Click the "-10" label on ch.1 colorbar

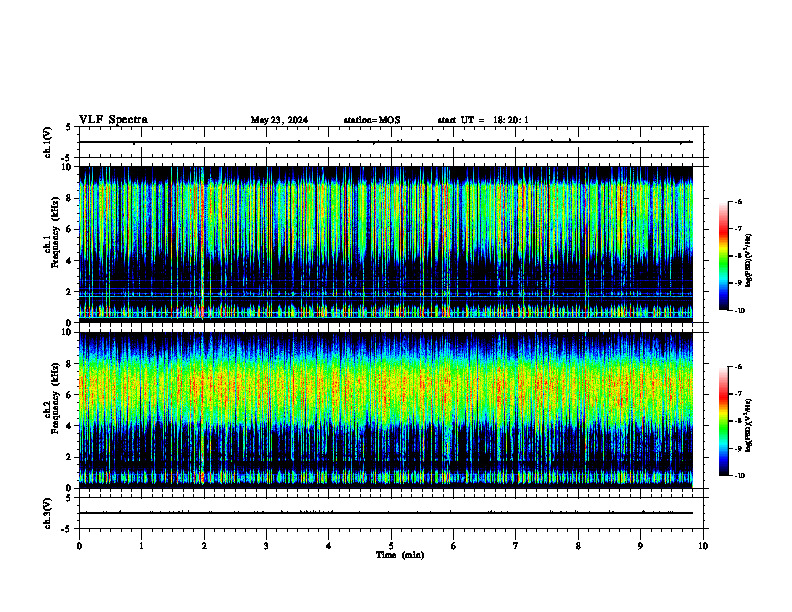739,311
